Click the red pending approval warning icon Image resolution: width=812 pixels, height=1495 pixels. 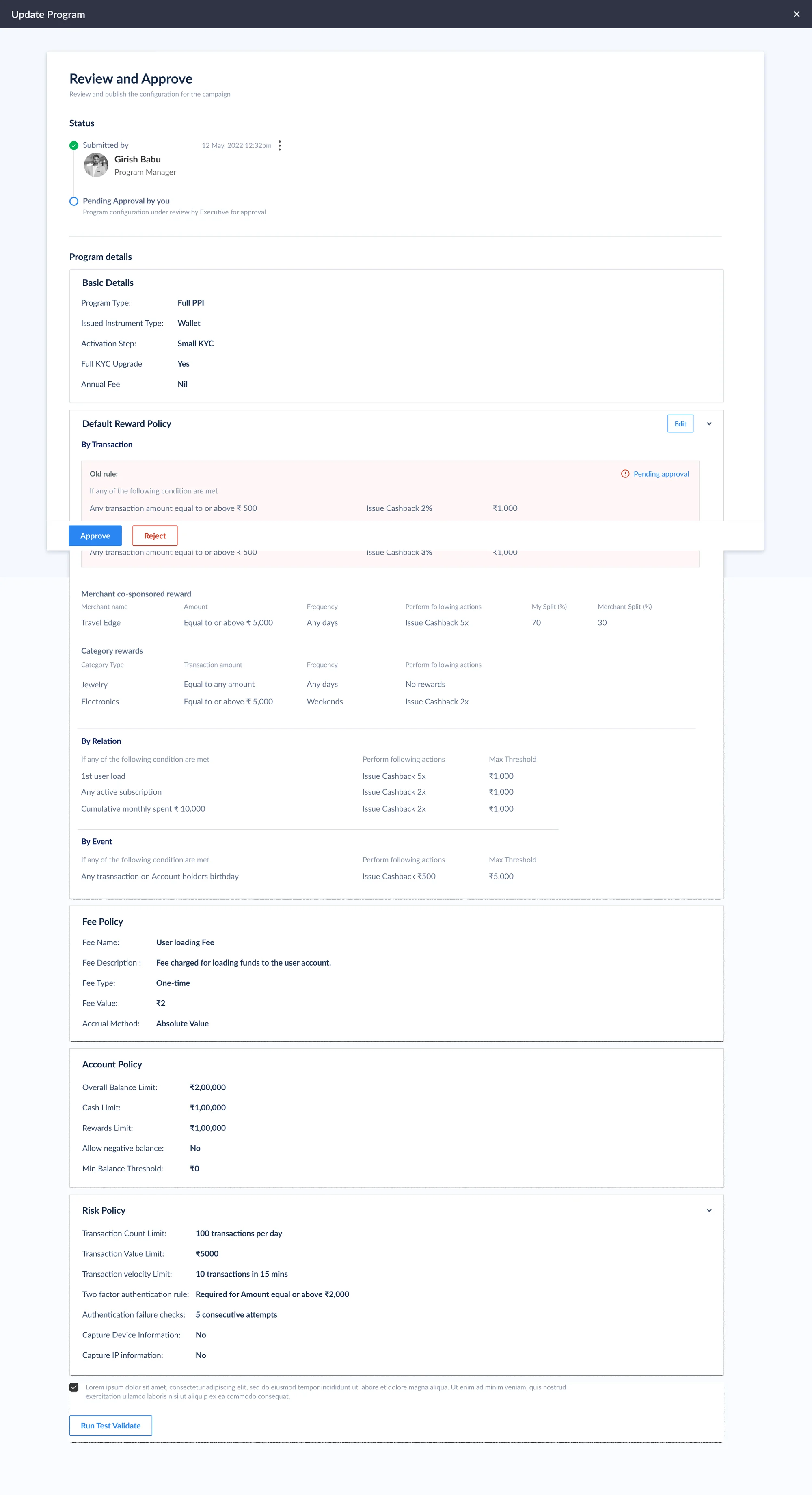(x=625, y=474)
